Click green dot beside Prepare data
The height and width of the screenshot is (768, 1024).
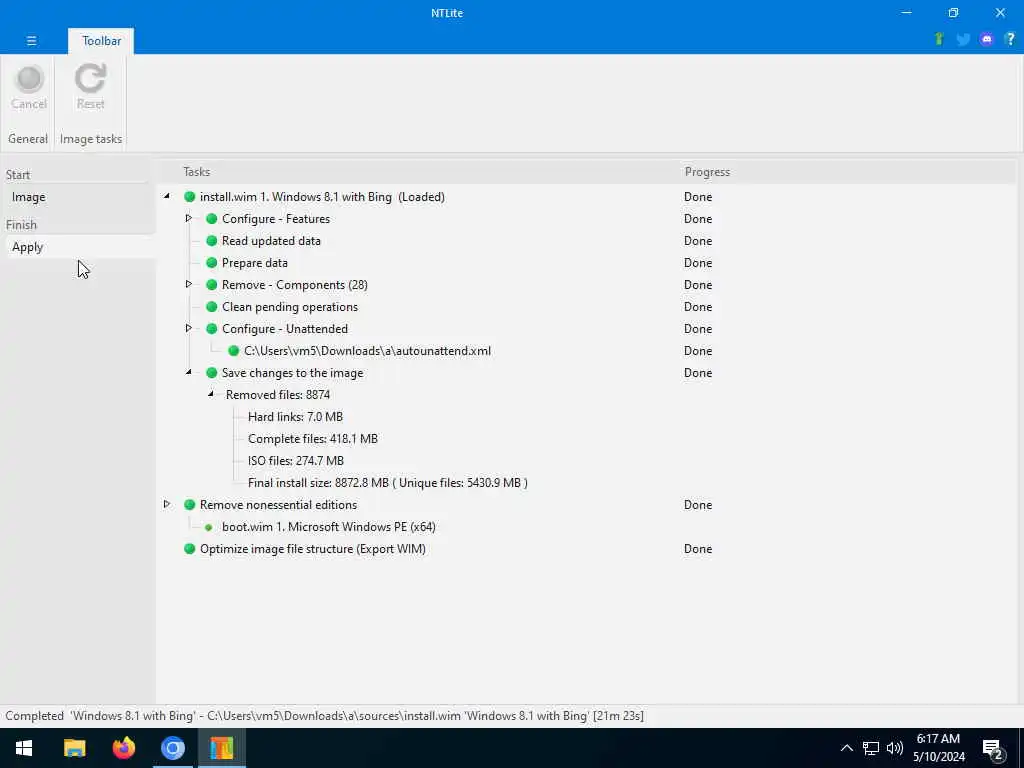point(212,263)
